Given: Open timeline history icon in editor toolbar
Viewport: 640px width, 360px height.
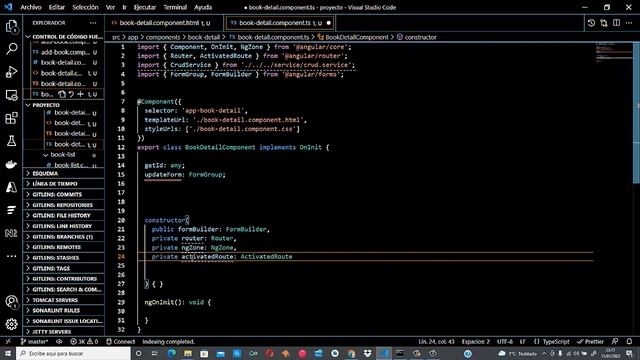Looking at the screenshot, I should tap(591, 23).
